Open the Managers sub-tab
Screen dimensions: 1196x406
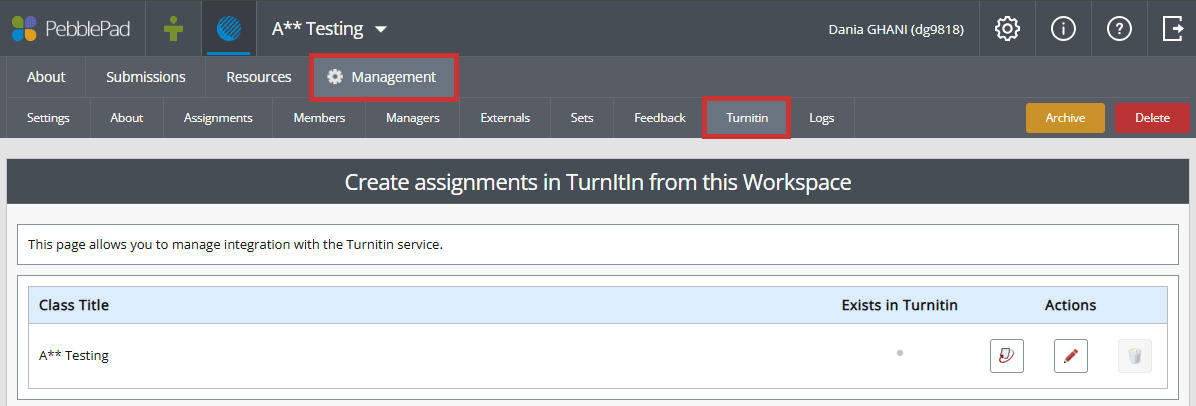(x=413, y=118)
